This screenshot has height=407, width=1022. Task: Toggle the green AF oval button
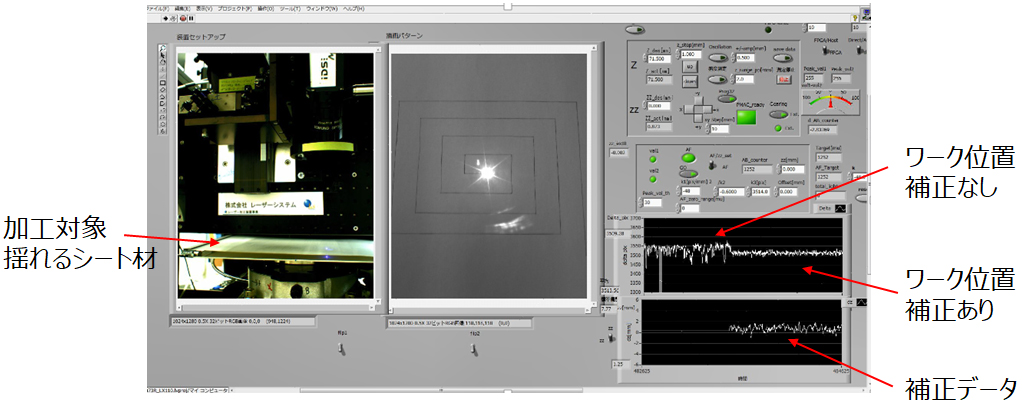coord(688,157)
